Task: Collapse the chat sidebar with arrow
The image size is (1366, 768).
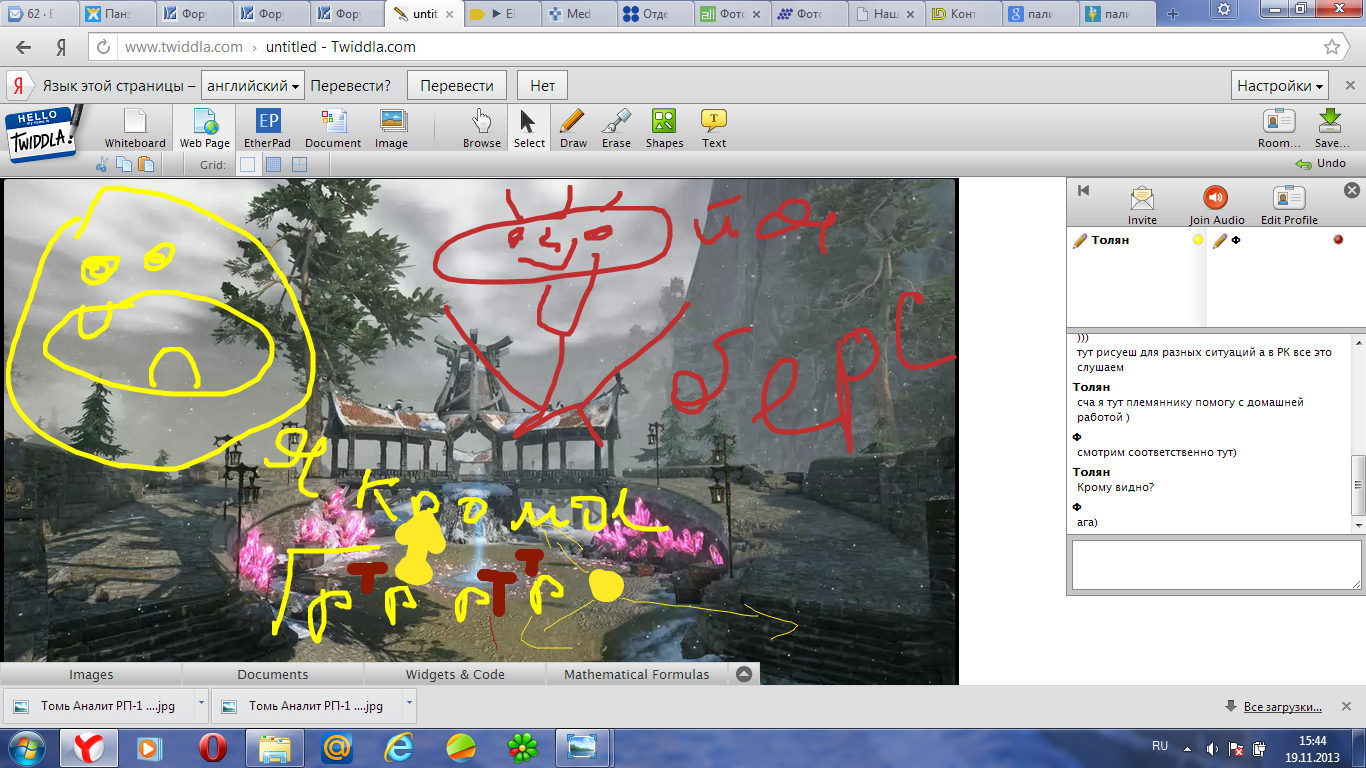Action: pyautogui.click(x=1083, y=190)
